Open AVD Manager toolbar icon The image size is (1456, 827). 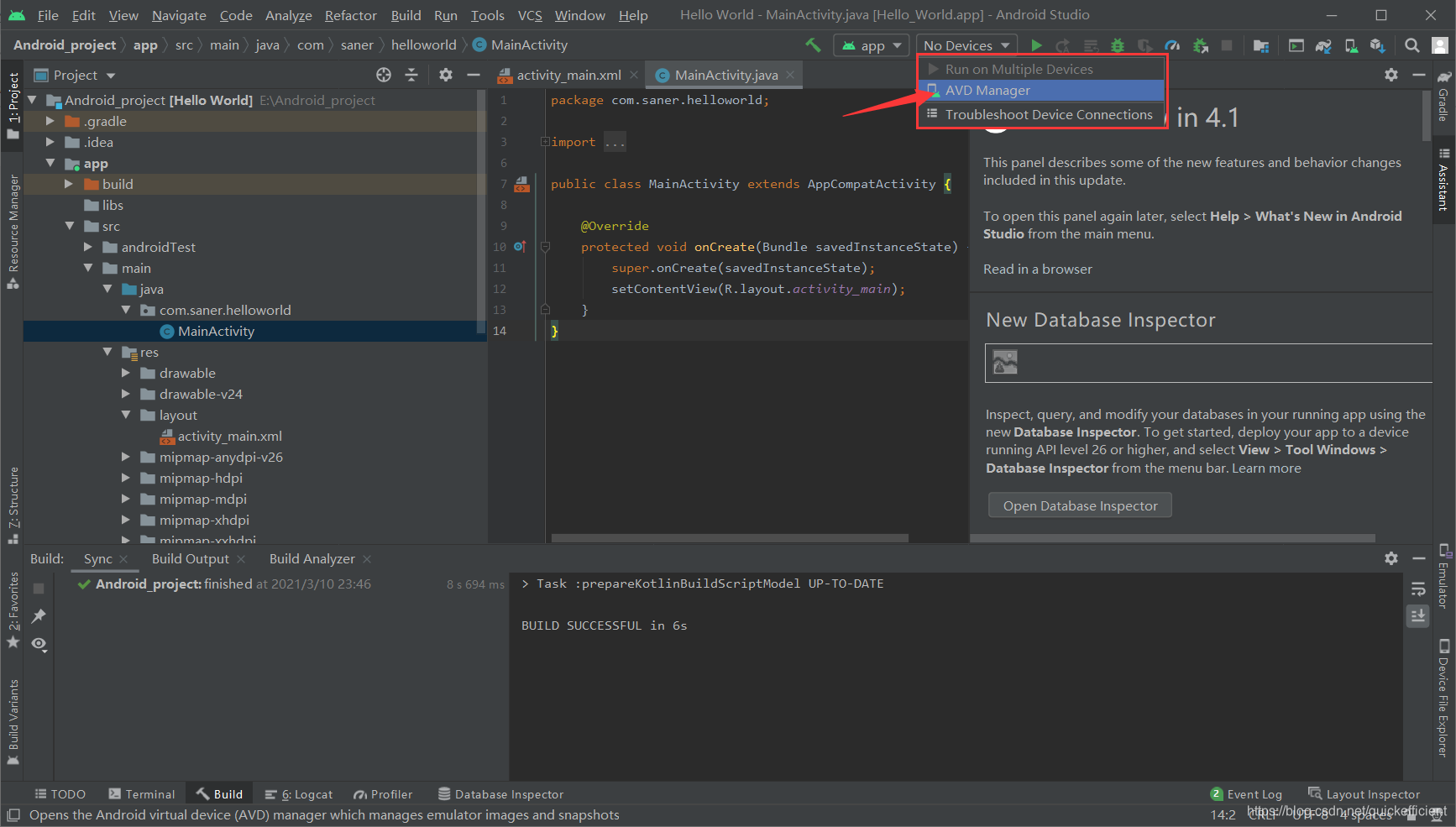(x=1351, y=45)
